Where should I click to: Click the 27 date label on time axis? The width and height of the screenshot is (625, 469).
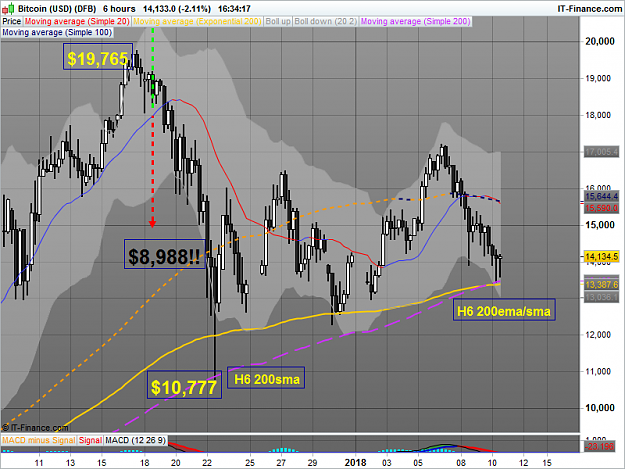(x=281, y=463)
